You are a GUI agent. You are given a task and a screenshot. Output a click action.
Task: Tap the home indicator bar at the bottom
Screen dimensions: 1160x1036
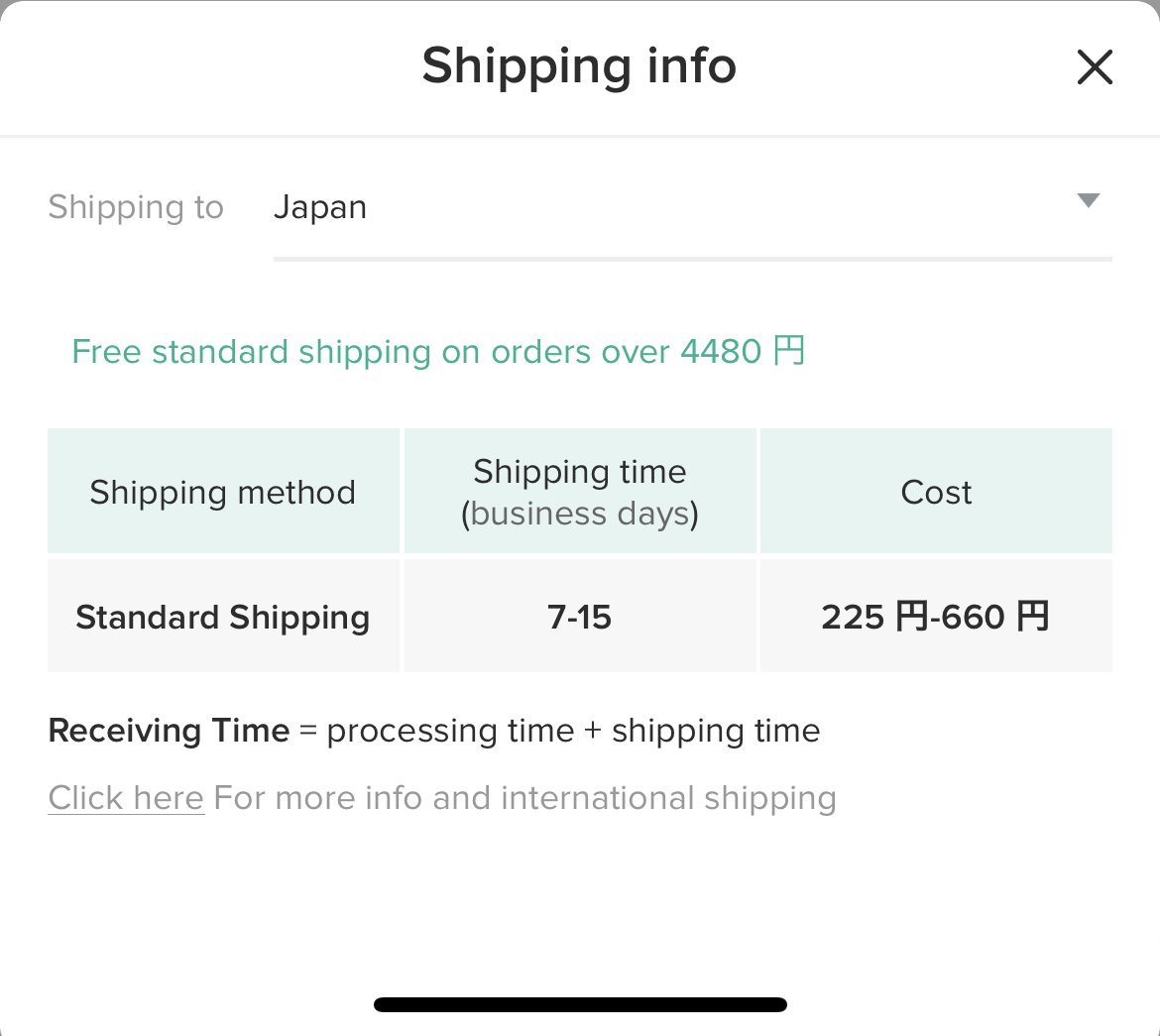(579, 1003)
